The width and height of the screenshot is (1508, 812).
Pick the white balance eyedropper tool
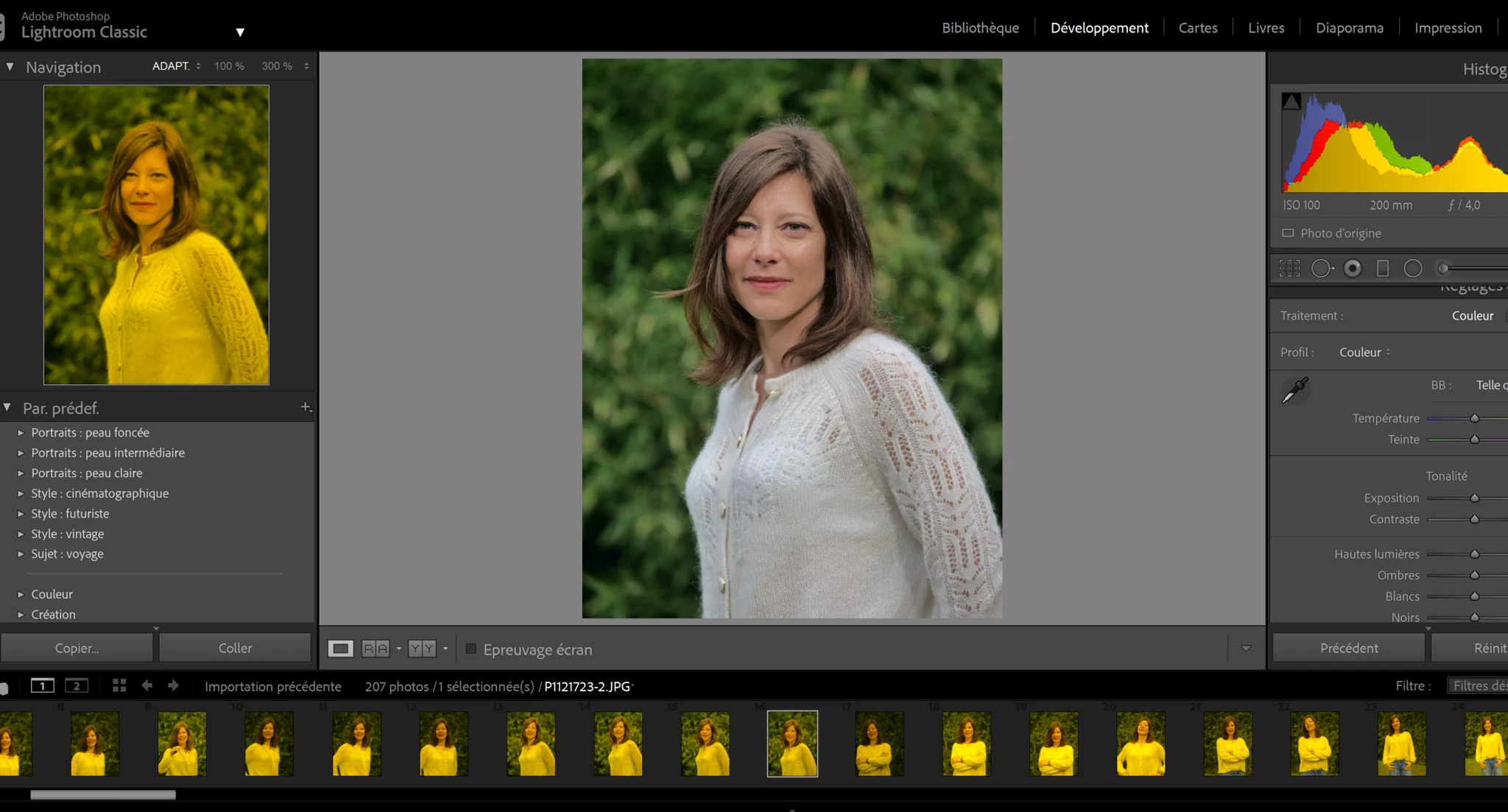point(1294,390)
